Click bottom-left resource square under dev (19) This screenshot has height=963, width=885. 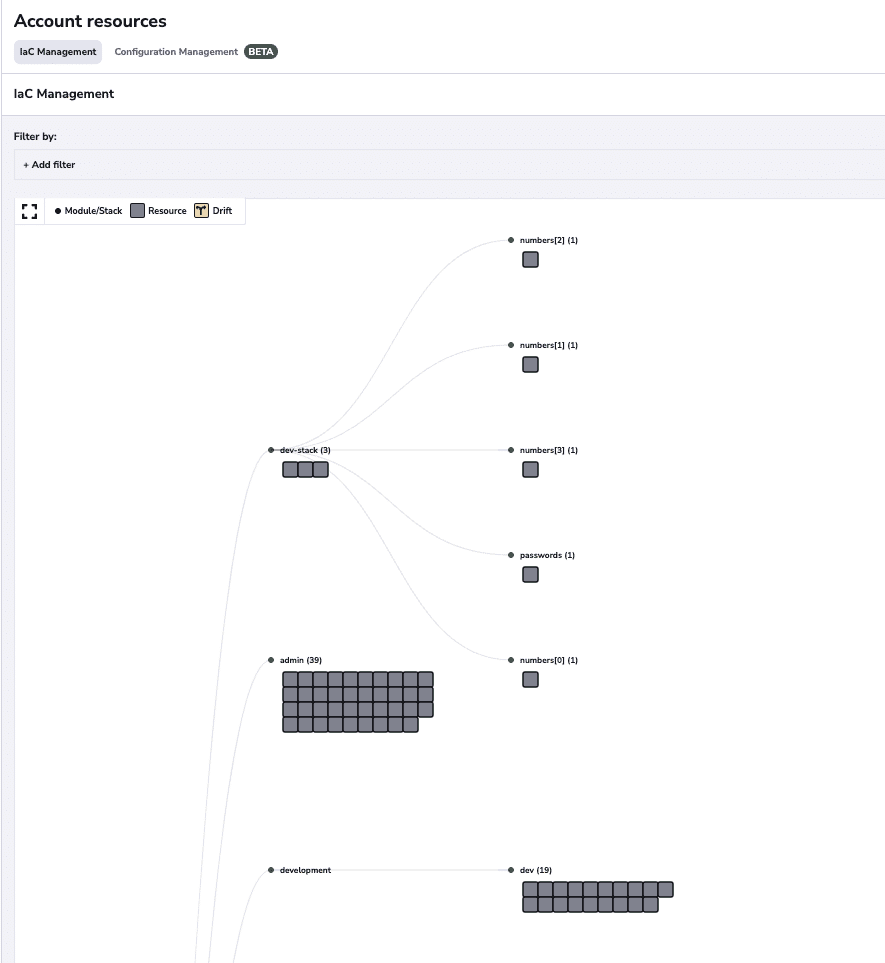click(x=530, y=905)
